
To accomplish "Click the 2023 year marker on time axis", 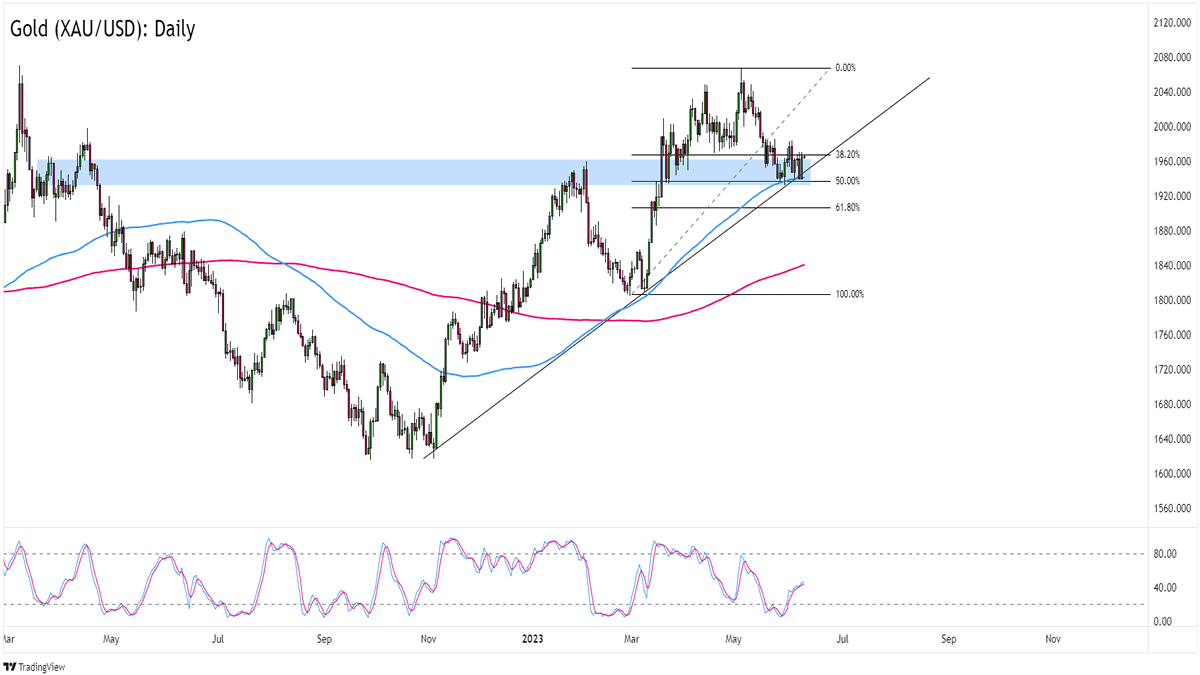I will tap(533, 637).
